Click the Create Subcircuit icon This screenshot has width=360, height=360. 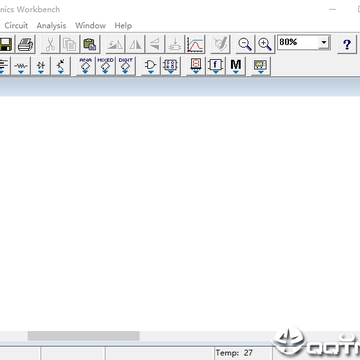click(x=175, y=44)
